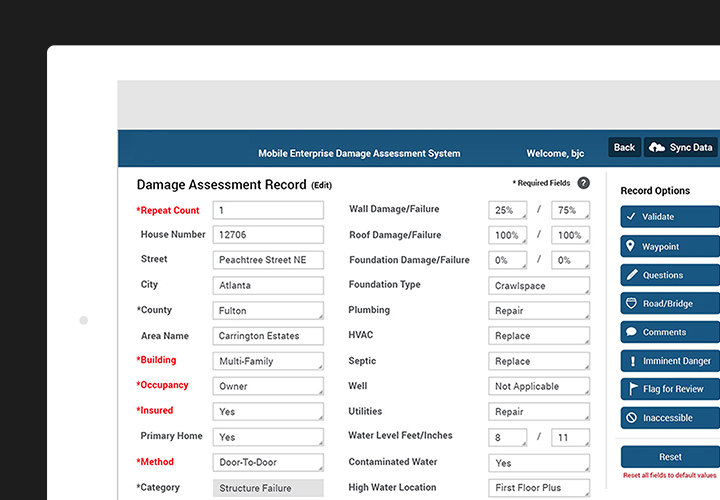Open Road/Bridge record option
The height and width of the screenshot is (500, 720).
point(670,303)
